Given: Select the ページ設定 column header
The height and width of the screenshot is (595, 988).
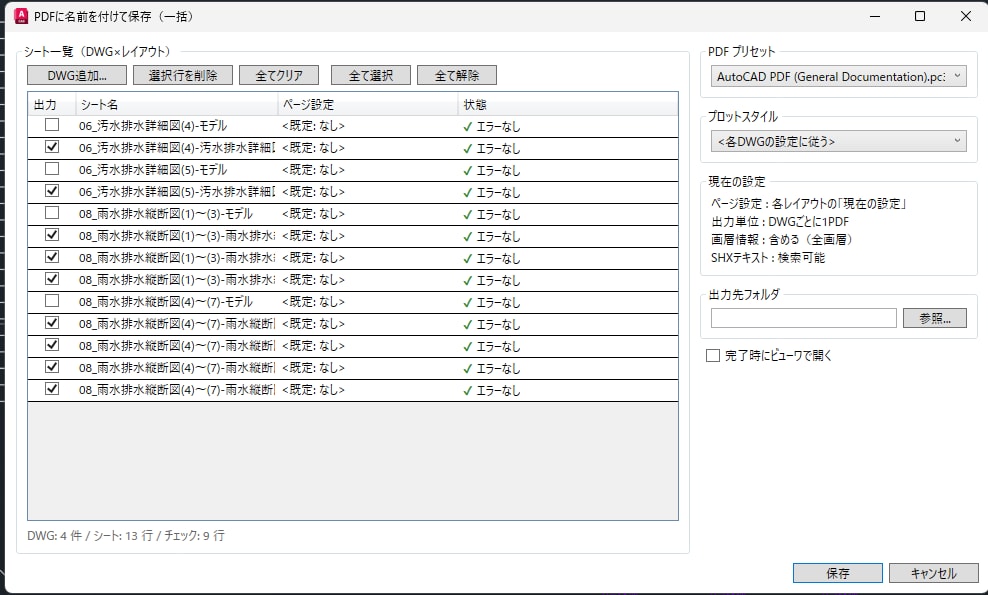Looking at the screenshot, I should pyautogui.click(x=368, y=105).
